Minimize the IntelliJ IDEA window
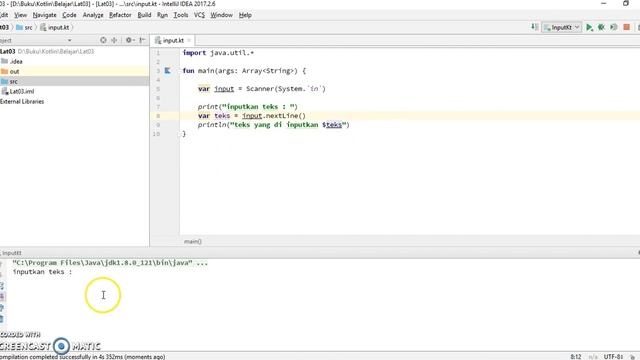Viewport: 640px width, 360px height. click(604, 4)
